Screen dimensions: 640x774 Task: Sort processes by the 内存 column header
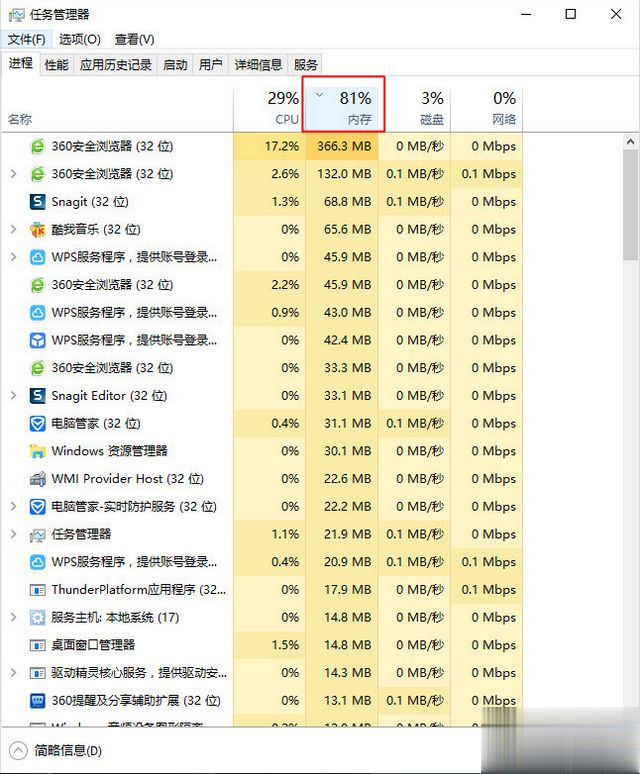[x=342, y=108]
